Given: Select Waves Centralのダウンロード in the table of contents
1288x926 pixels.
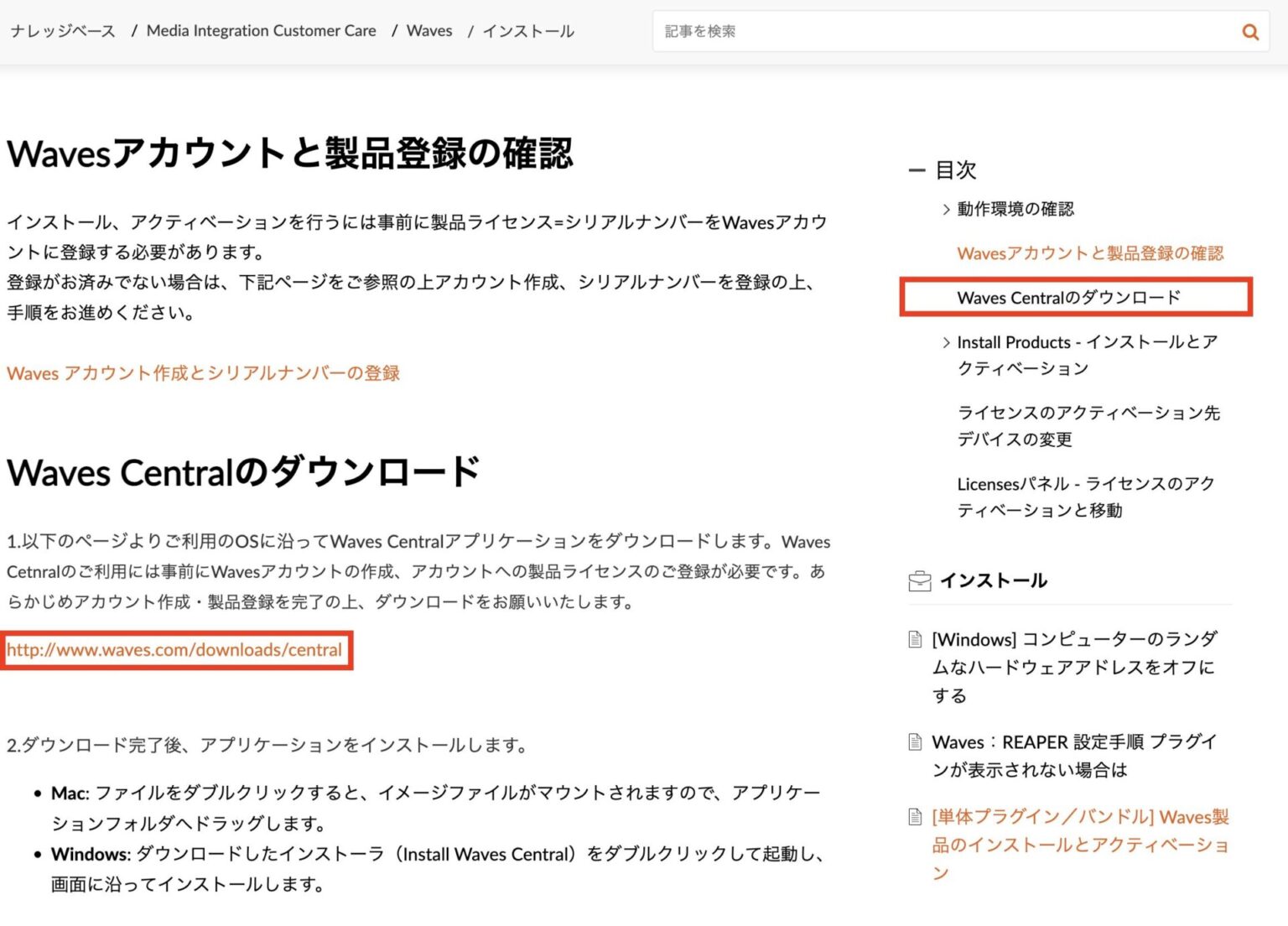Looking at the screenshot, I should [x=1068, y=298].
